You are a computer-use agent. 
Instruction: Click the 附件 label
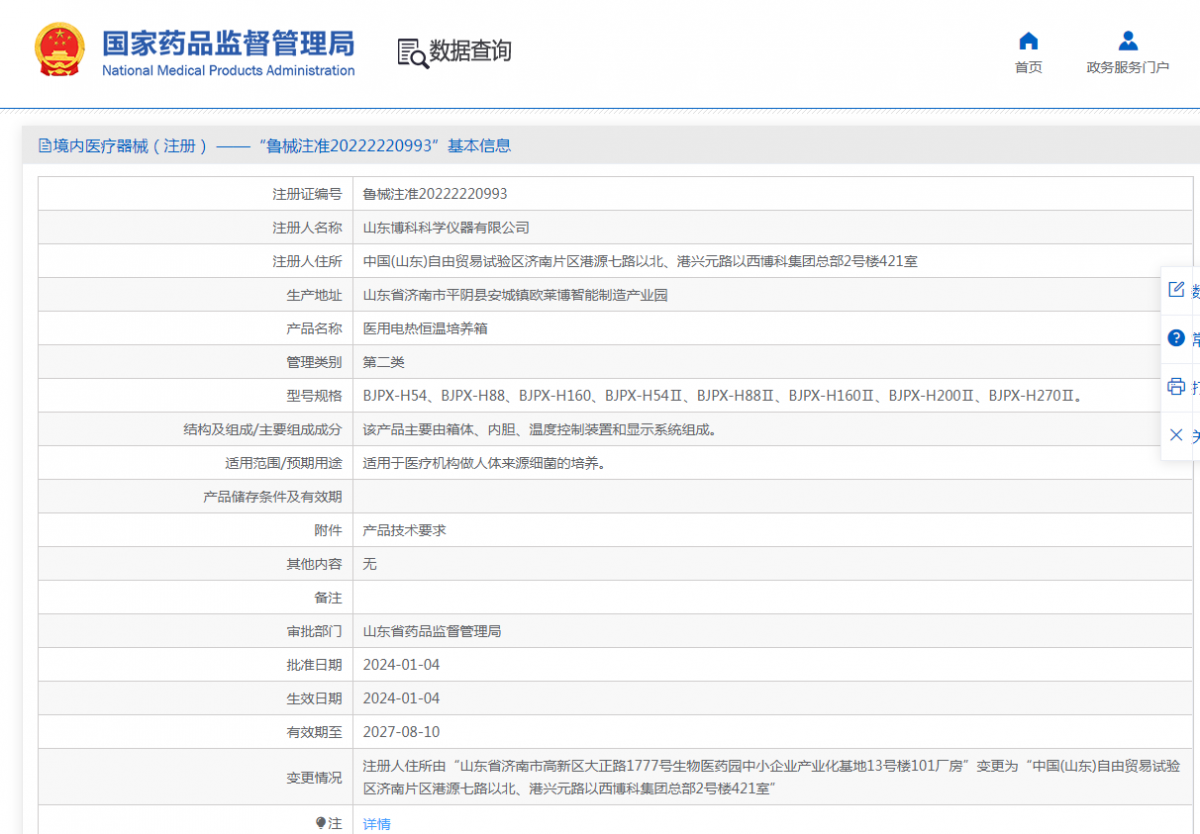328,530
